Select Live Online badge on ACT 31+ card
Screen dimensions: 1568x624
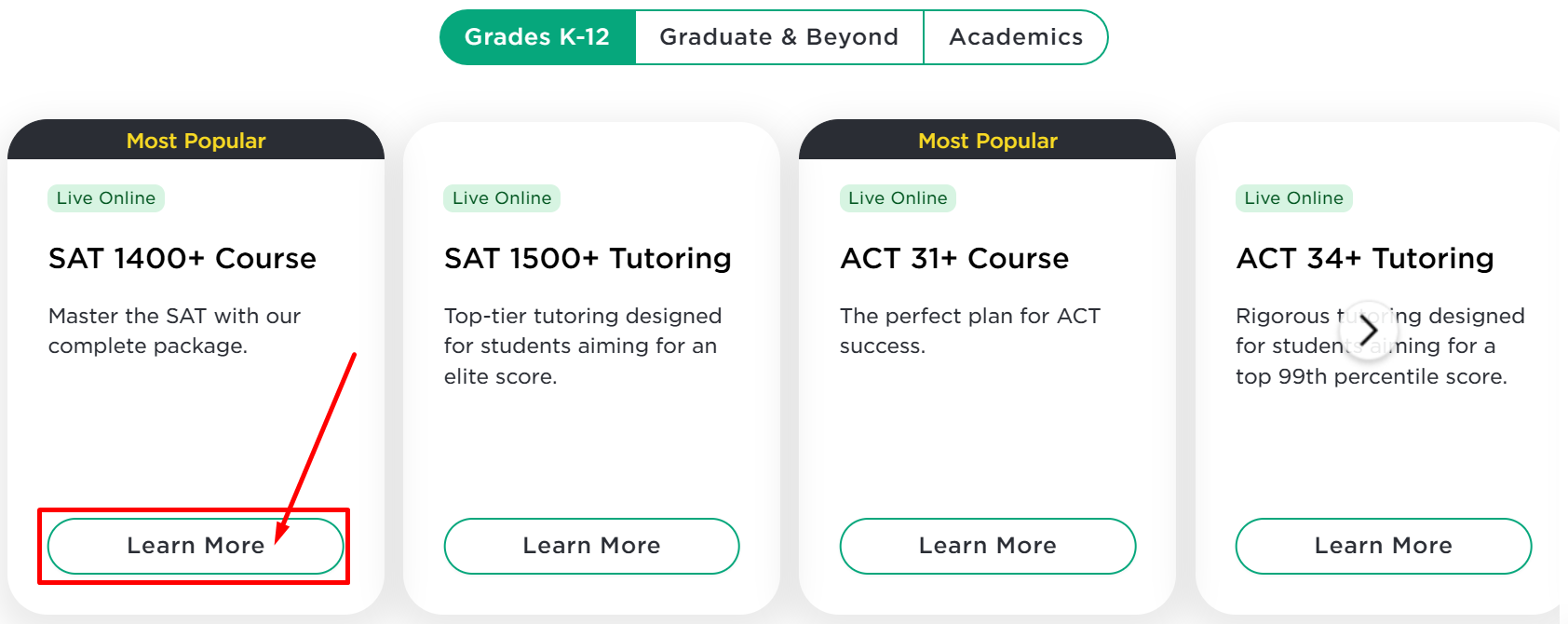tap(898, 198)
